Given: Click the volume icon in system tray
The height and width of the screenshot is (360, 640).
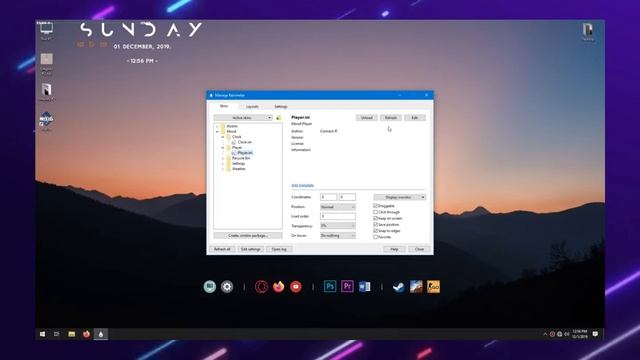Looking at the screenshot, I should pyautogui.click(x=567, y=334).
